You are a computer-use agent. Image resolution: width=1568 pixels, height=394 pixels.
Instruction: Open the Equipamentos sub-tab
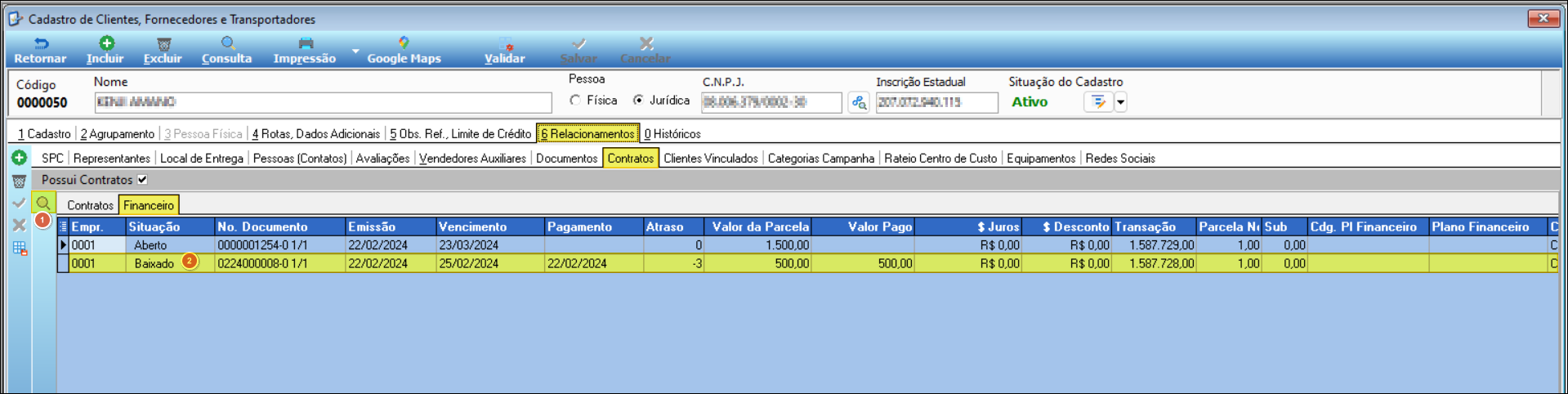coord(1041,159)
